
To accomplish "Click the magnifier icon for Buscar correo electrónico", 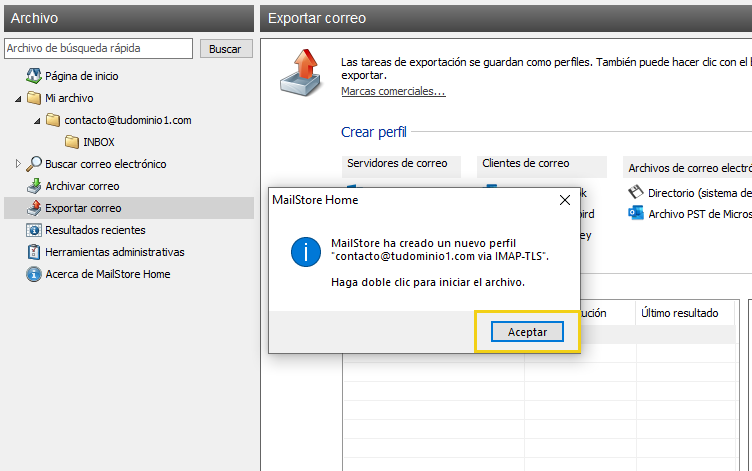I will click(34, 164).
